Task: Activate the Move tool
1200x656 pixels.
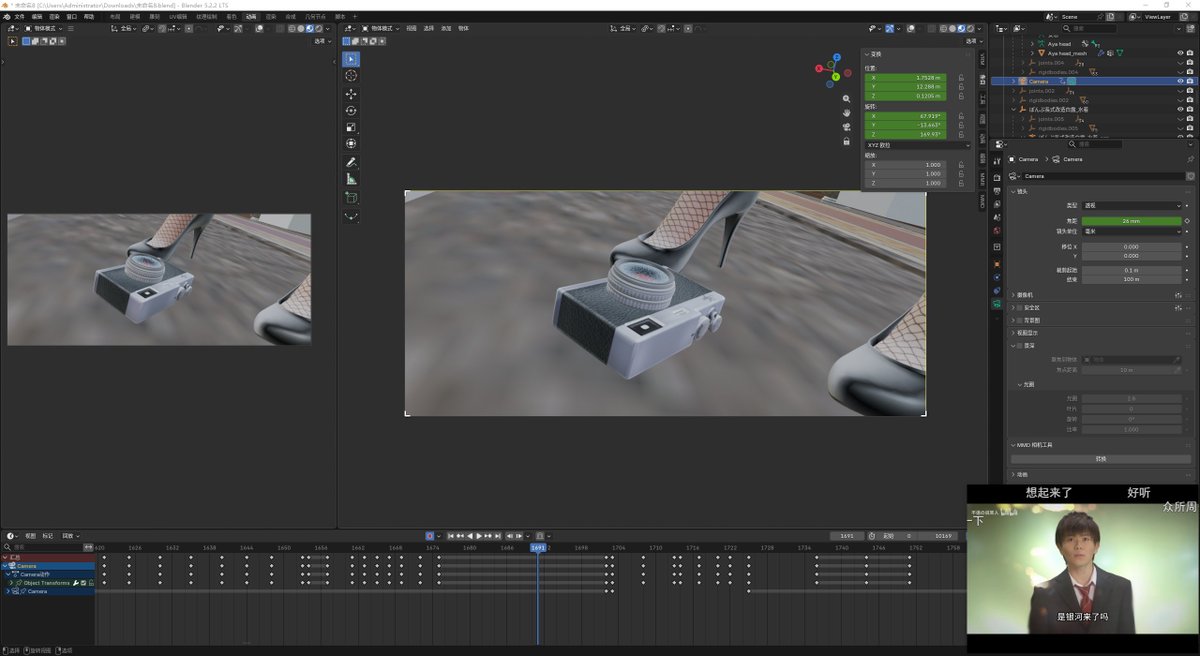Action: 351,94
